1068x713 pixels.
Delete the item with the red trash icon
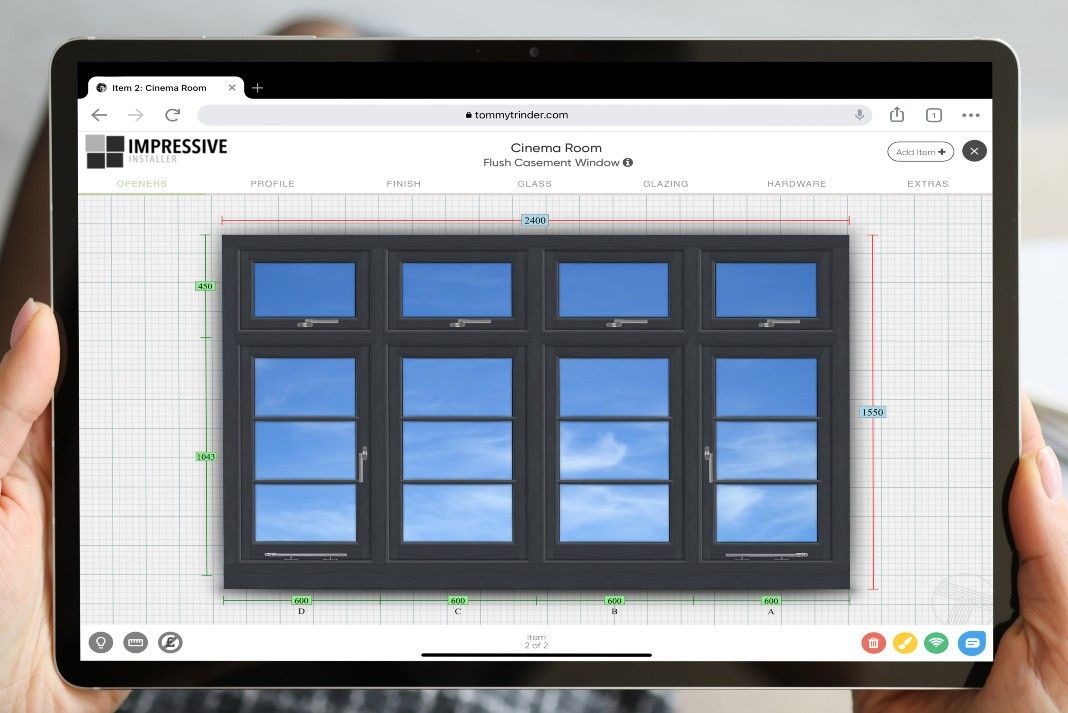pos(873,643)
